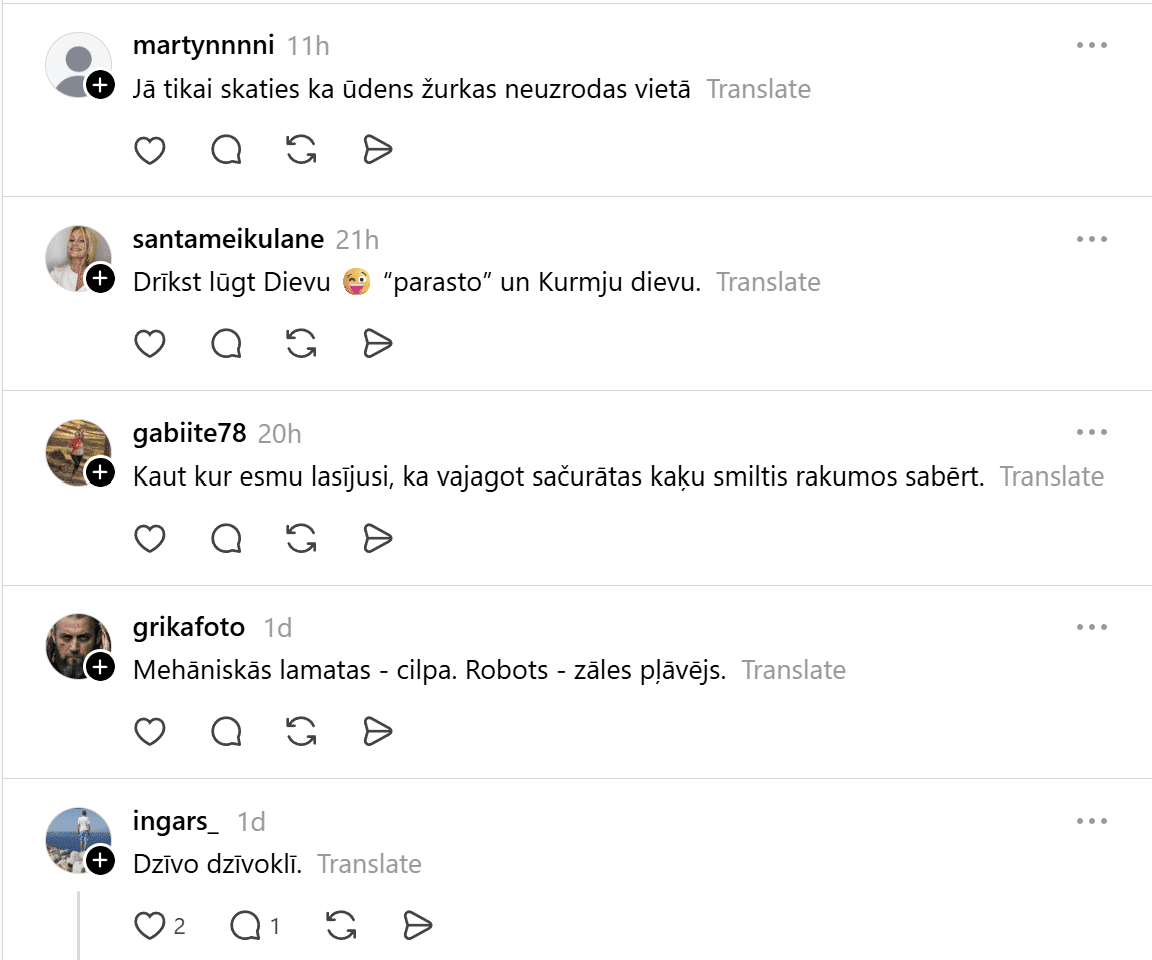Open the grikafoto username profile link
Screen dimensions: 1152x960
click(x=189, y=627)
